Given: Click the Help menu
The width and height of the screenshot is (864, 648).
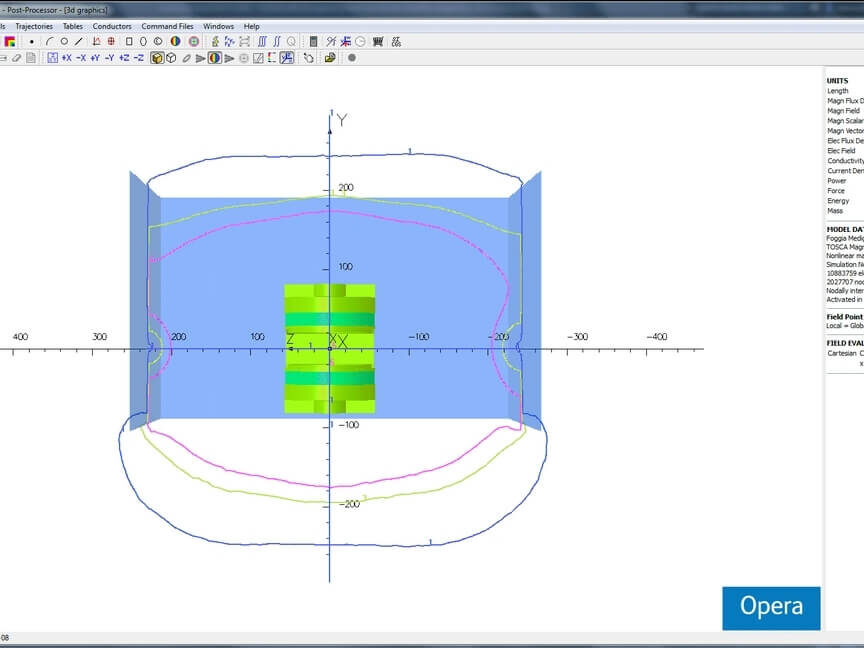Looking at the screenshot, I should [251, 27].
